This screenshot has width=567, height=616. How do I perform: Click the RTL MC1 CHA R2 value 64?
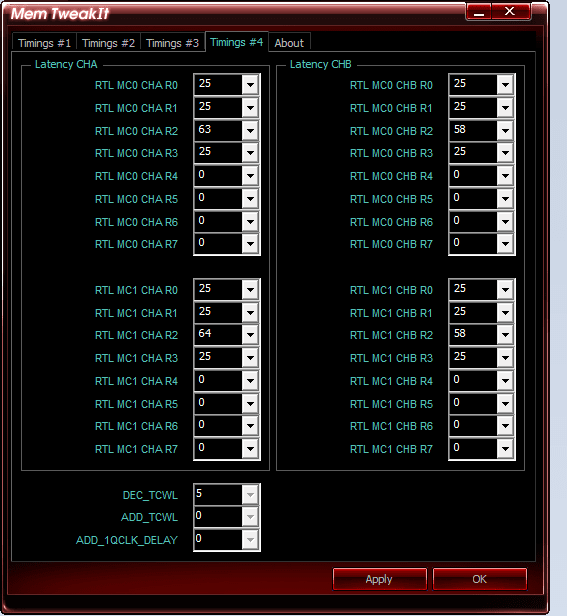tap(205, 333)
